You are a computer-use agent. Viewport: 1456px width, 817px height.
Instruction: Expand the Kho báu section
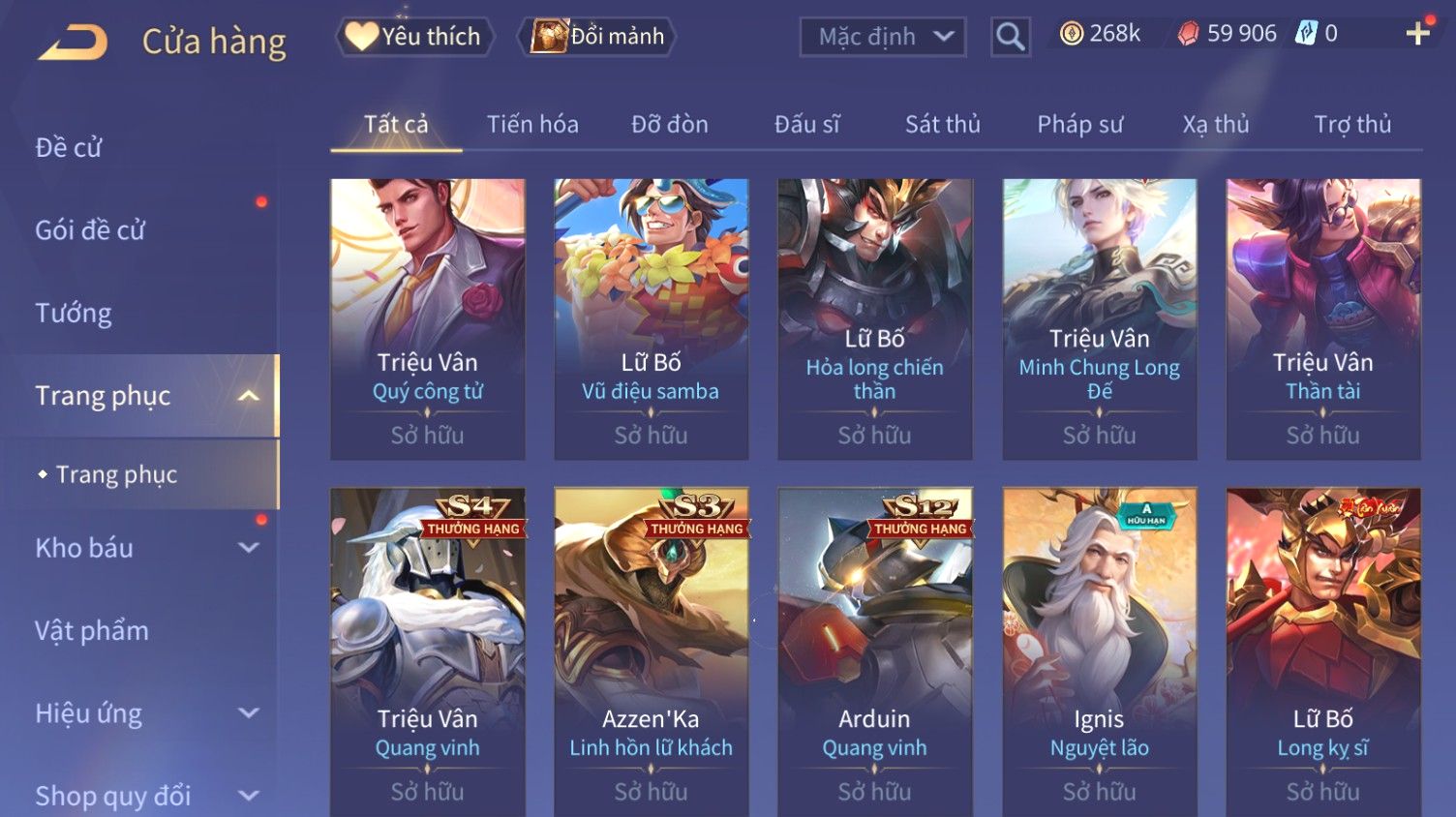[249, 548]
